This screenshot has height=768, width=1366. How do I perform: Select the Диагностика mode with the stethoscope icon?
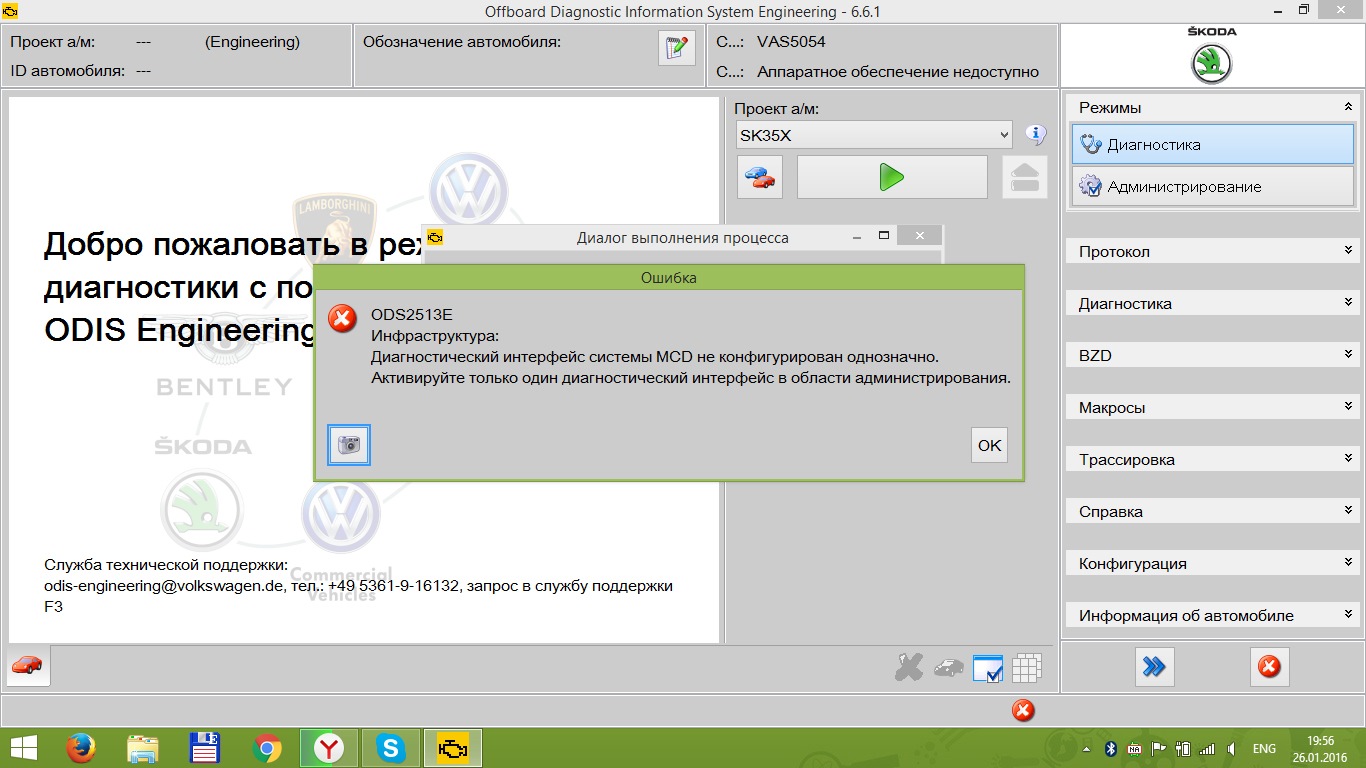pyautogui.click(x=1213, y=144)
